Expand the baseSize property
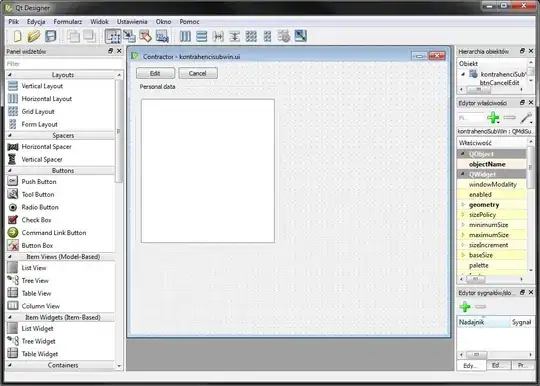Screen dimensions: 540x386 pos(463,255)
